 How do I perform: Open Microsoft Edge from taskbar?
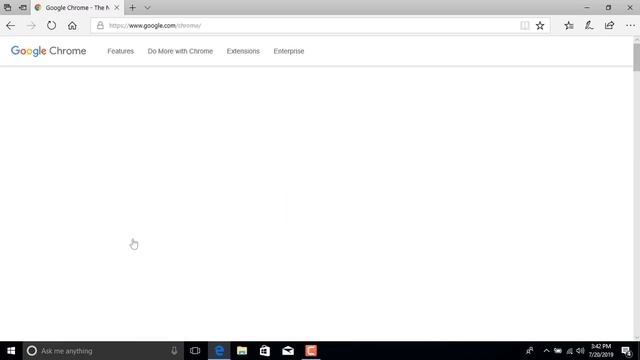coord(219,351)
